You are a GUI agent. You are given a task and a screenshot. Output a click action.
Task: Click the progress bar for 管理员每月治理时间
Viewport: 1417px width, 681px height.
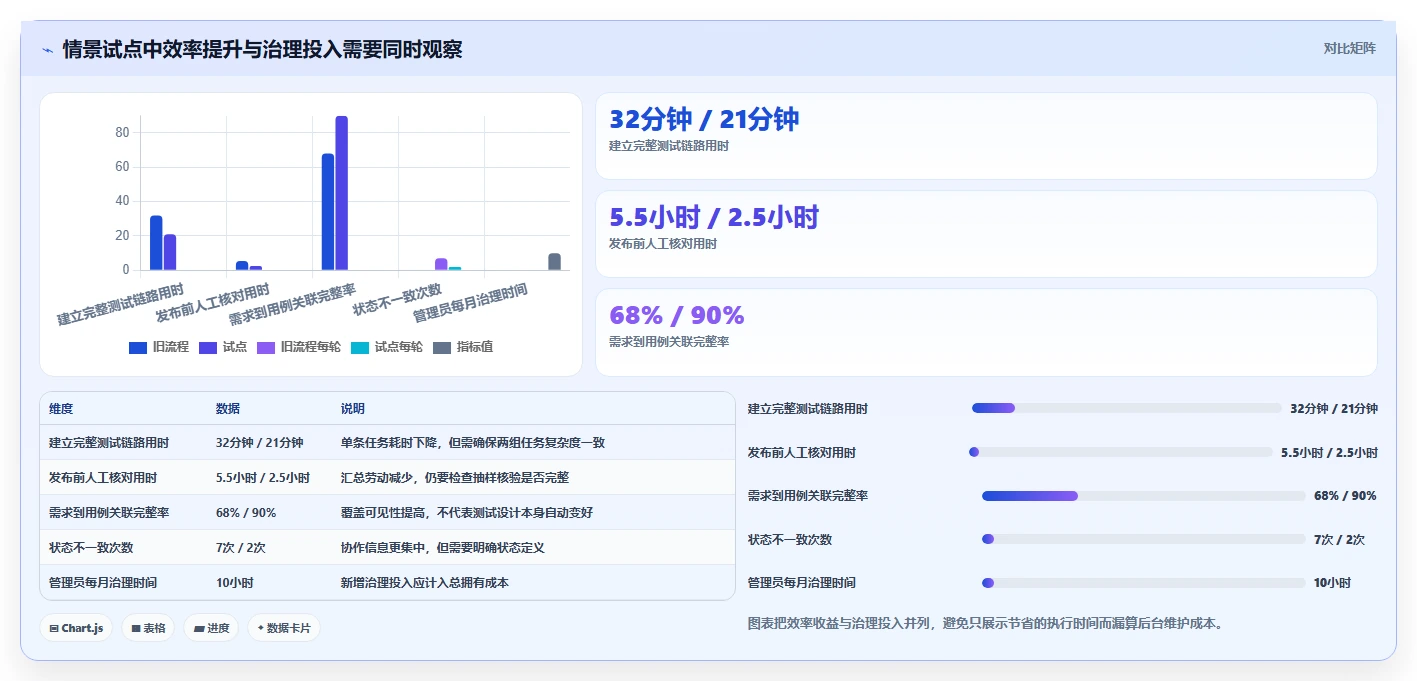(x=1144, y=583)
